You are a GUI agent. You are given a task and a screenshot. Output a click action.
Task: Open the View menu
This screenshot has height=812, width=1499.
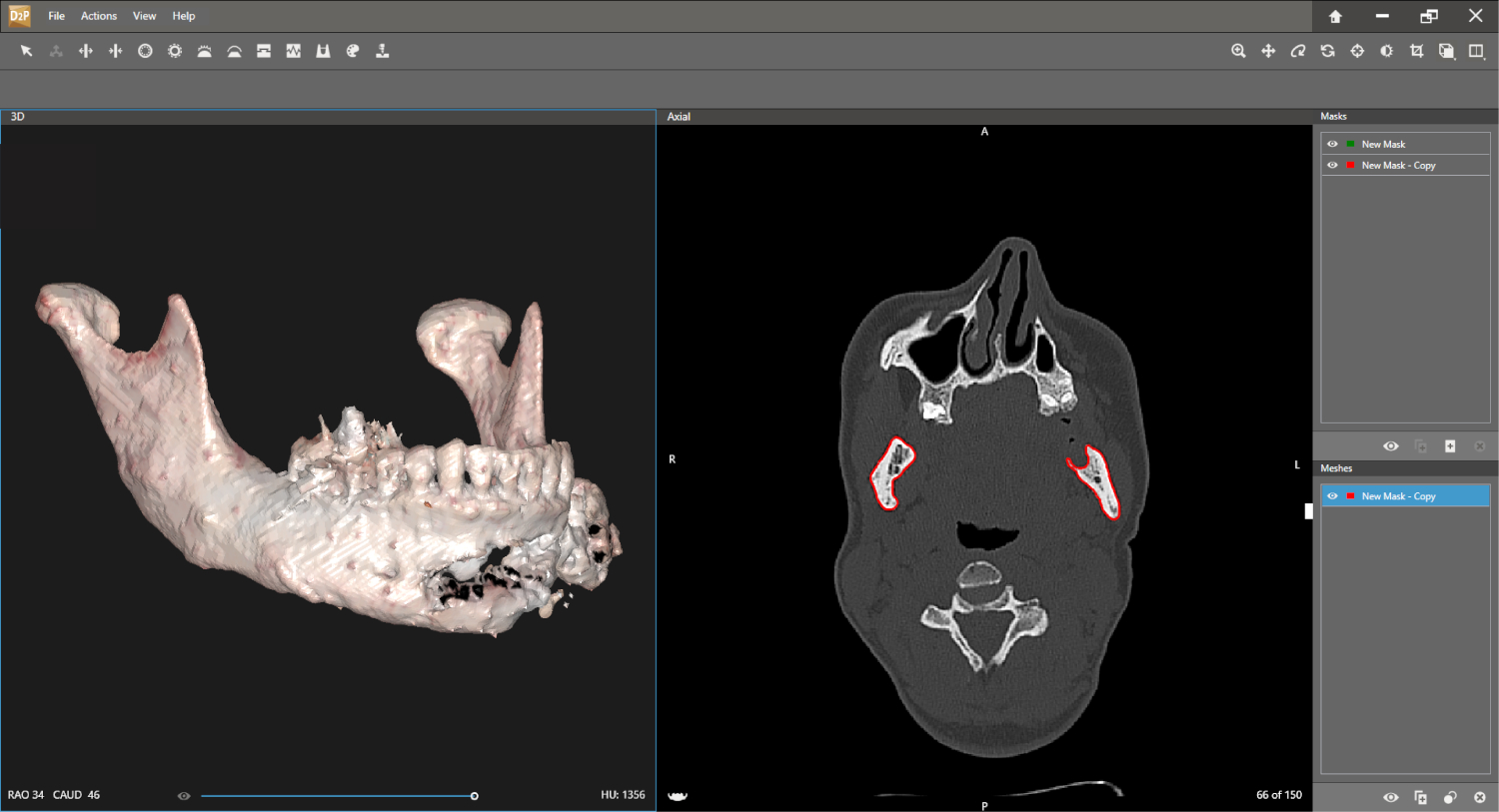coord(144,16)
